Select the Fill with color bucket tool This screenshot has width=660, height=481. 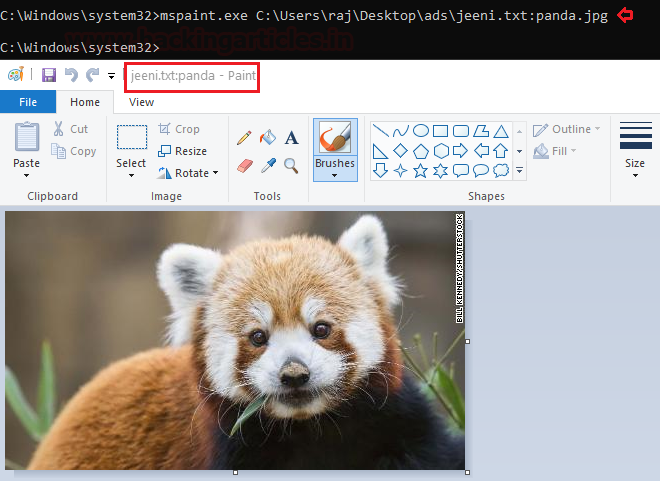coord(268,137)
